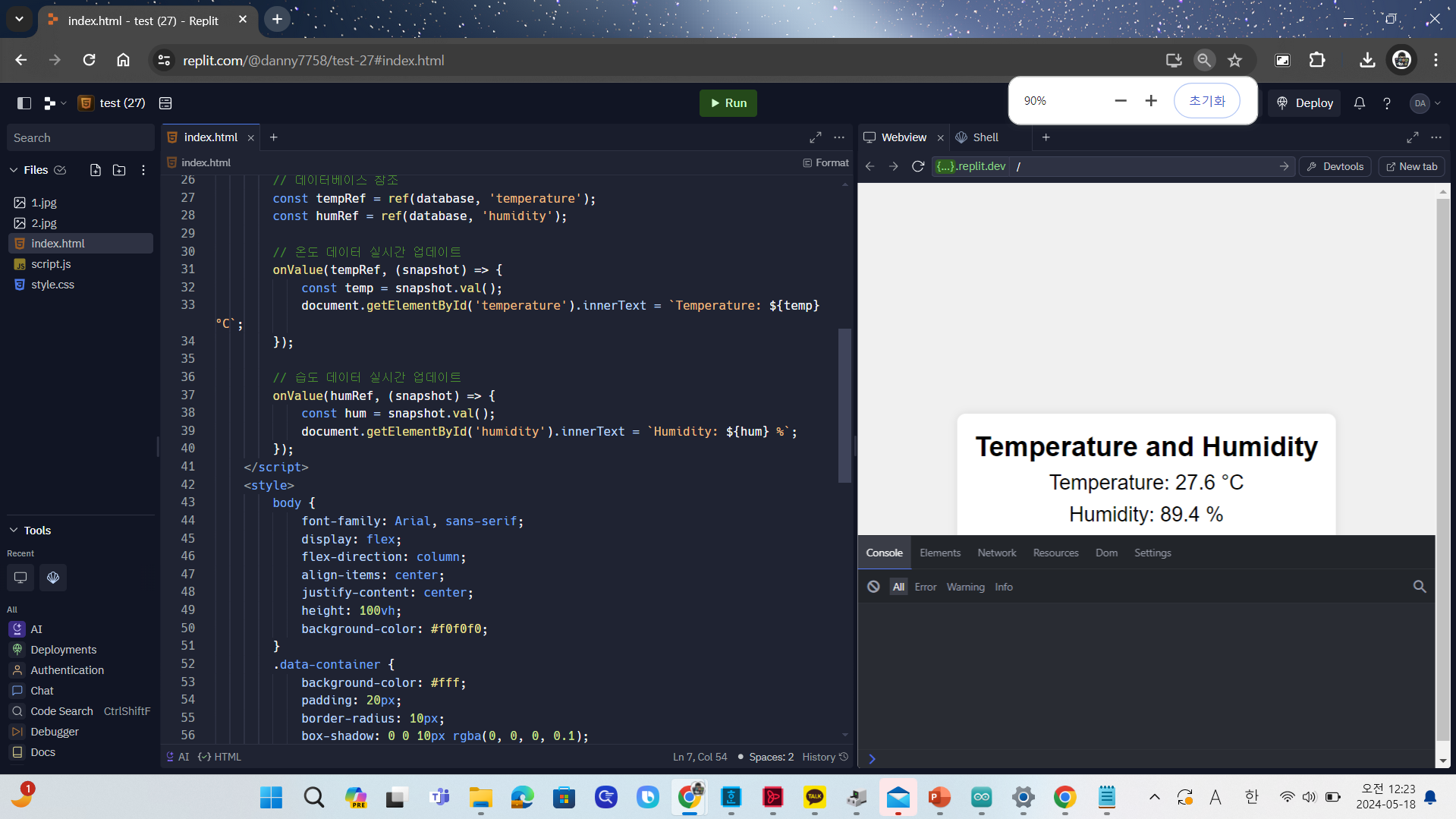This screenshot has height=819, width=1456.
Task: Open the Deploy button
Action: pos(1305,103)
